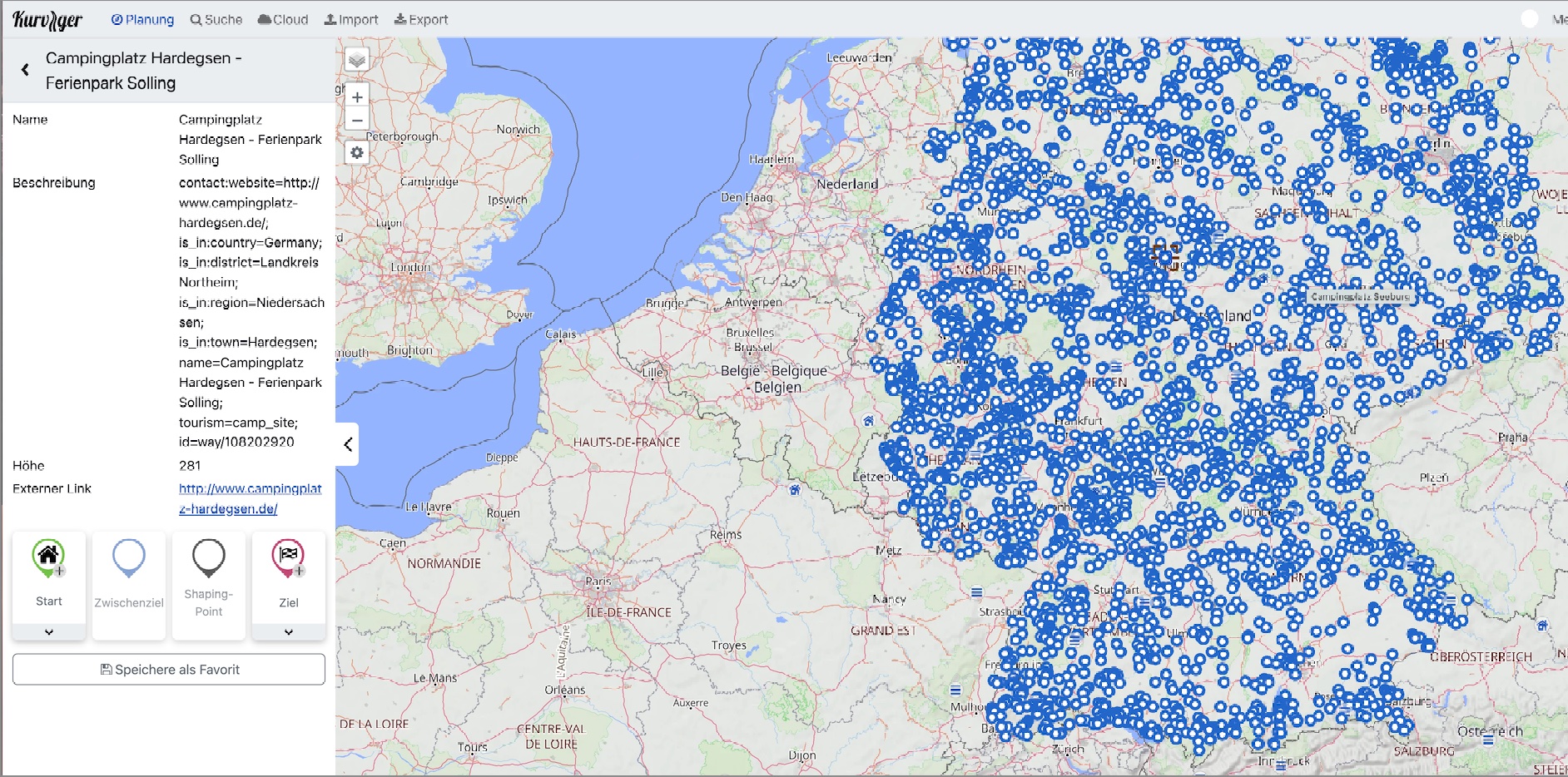Zoom out on the map
The image size is (1568, 777).
click(357, 120)
